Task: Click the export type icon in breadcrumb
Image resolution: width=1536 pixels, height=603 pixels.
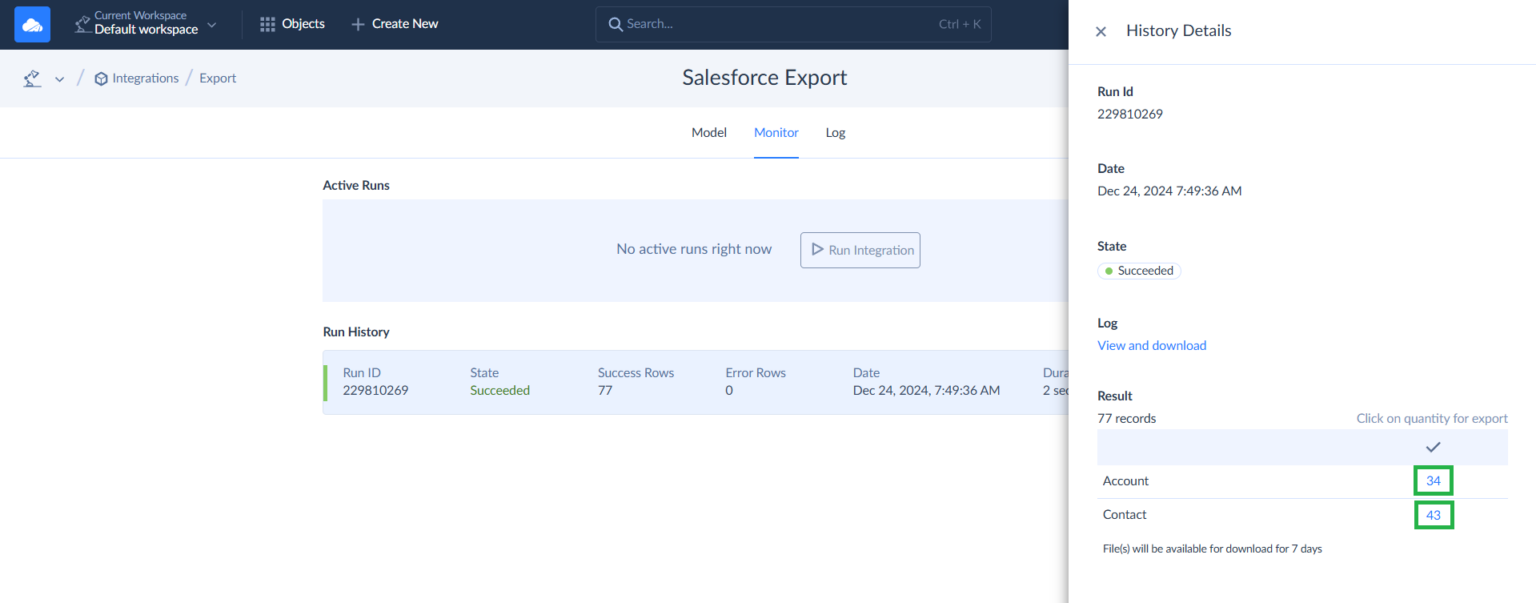Action: point(32,78)
